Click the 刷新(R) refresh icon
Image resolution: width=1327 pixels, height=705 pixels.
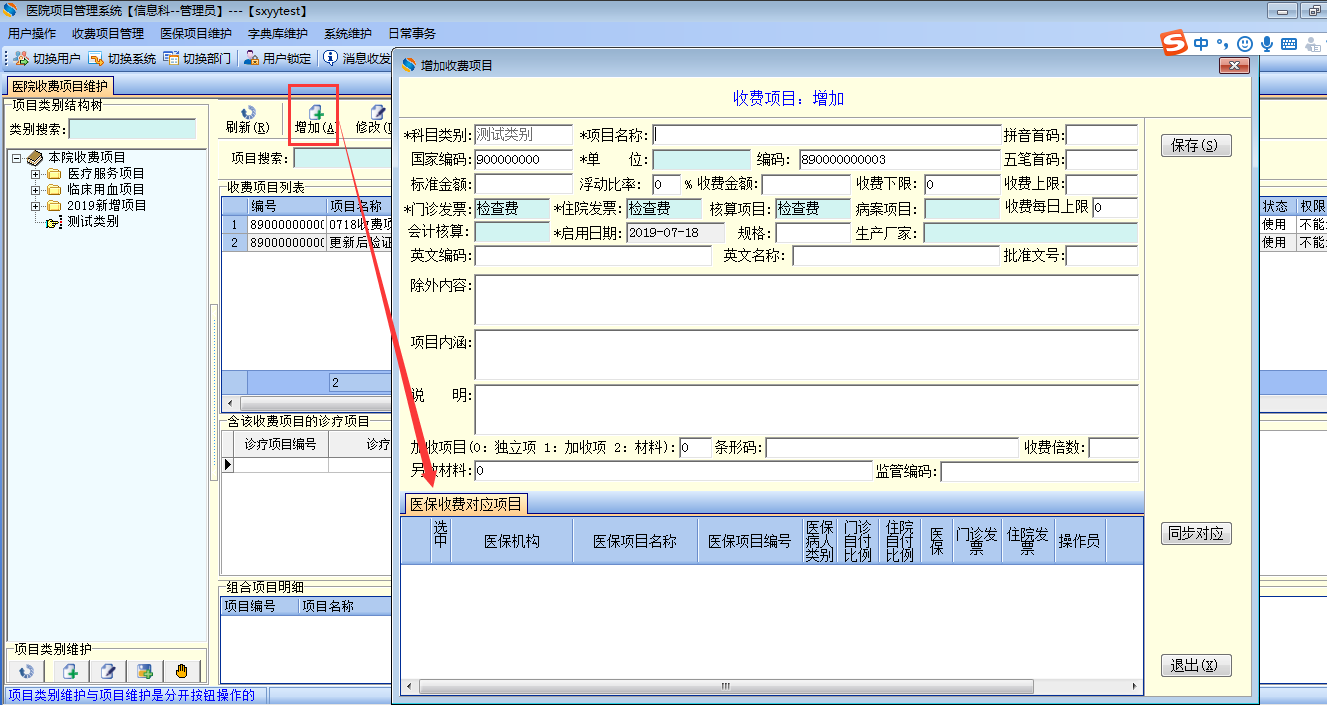(248, 112)
